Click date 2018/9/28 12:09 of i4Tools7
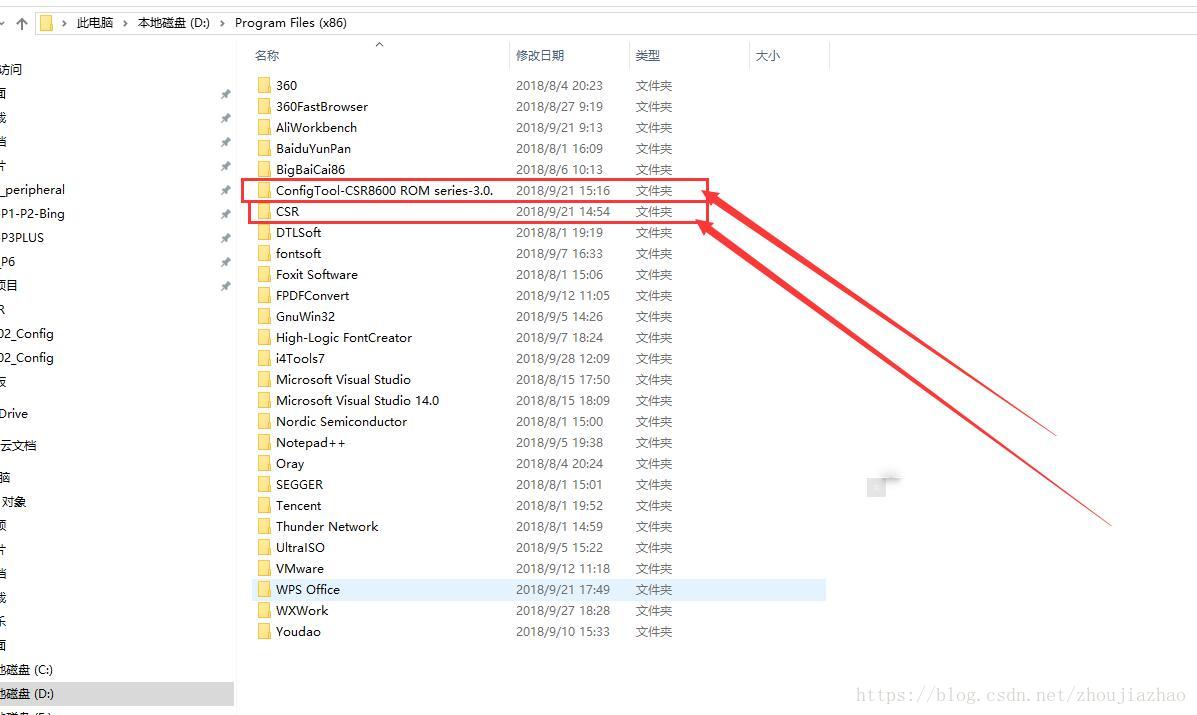1197x715 pixels. point(563,358)
